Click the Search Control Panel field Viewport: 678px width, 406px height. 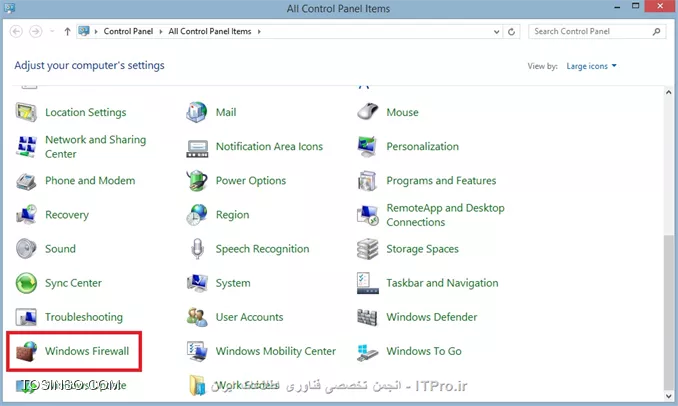[597, 32]
